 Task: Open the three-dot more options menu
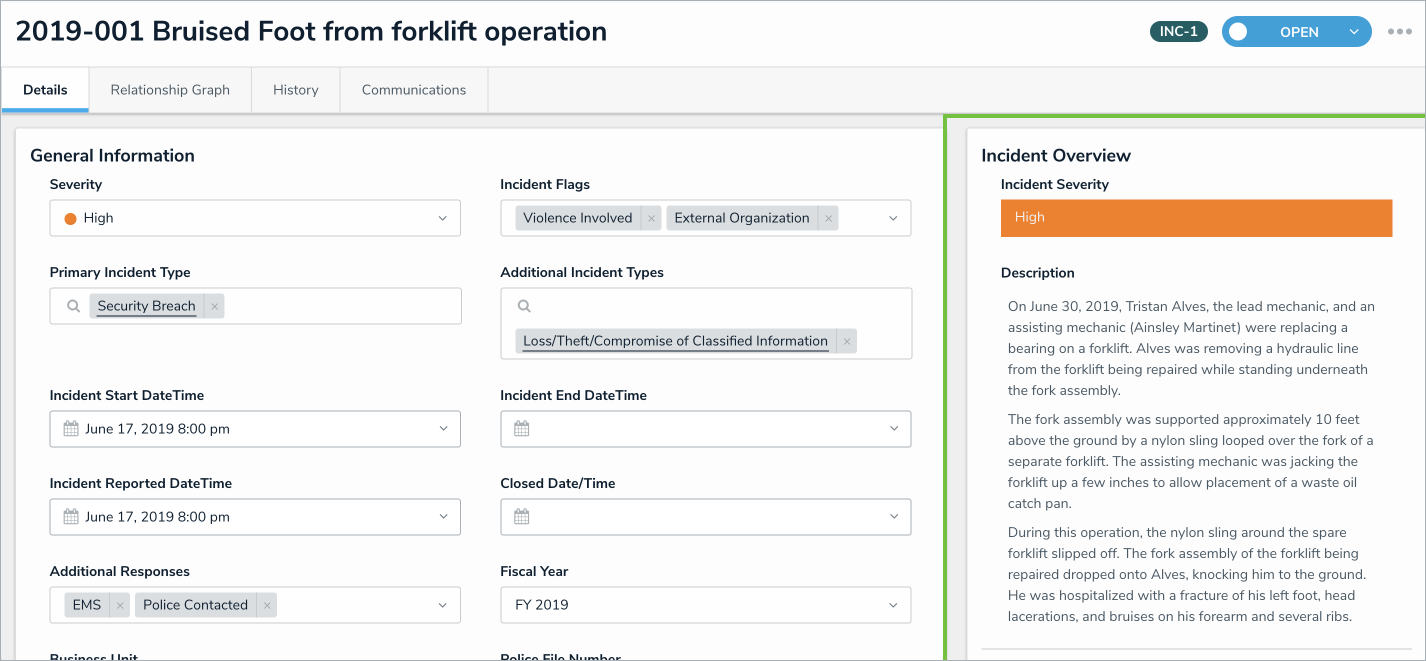pyautogui.click(x=1400, y=32)
